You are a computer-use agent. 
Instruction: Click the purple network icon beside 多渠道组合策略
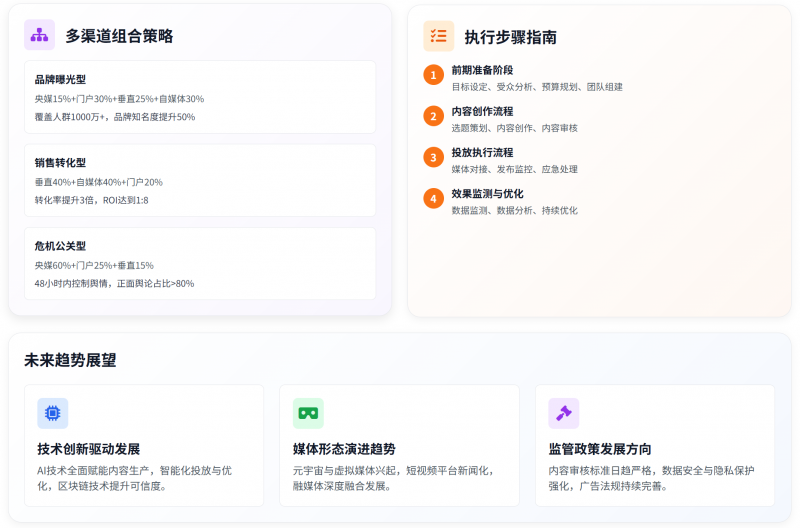pos(39,35)
